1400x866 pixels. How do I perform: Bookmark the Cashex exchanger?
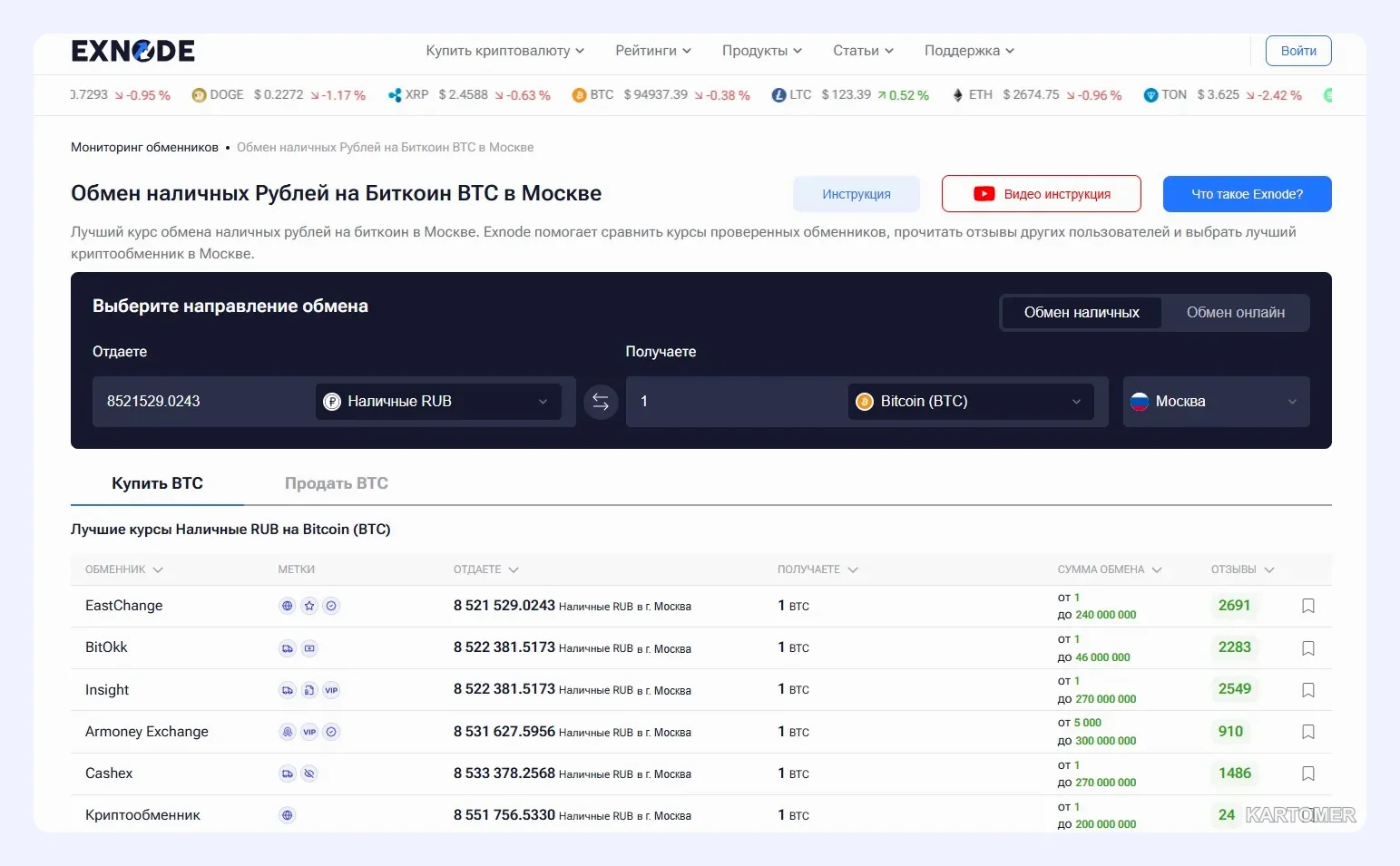coord(1308,774)
